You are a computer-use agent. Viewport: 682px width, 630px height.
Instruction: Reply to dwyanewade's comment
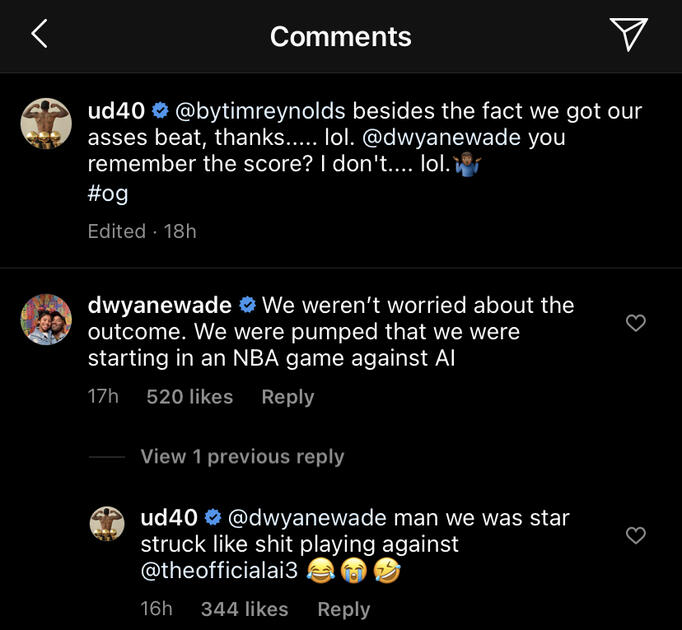(287, 397)
